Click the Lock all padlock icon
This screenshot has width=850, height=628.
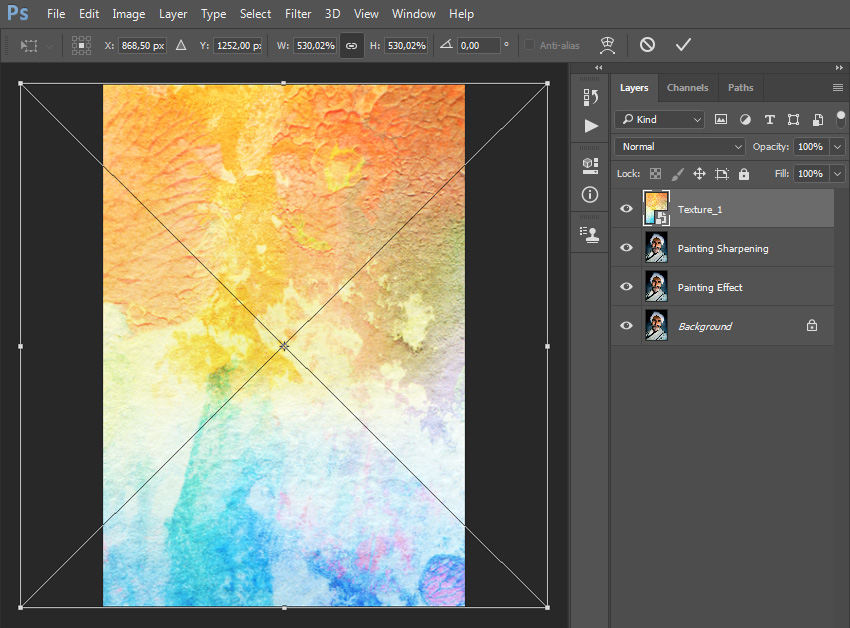(743, 174)
